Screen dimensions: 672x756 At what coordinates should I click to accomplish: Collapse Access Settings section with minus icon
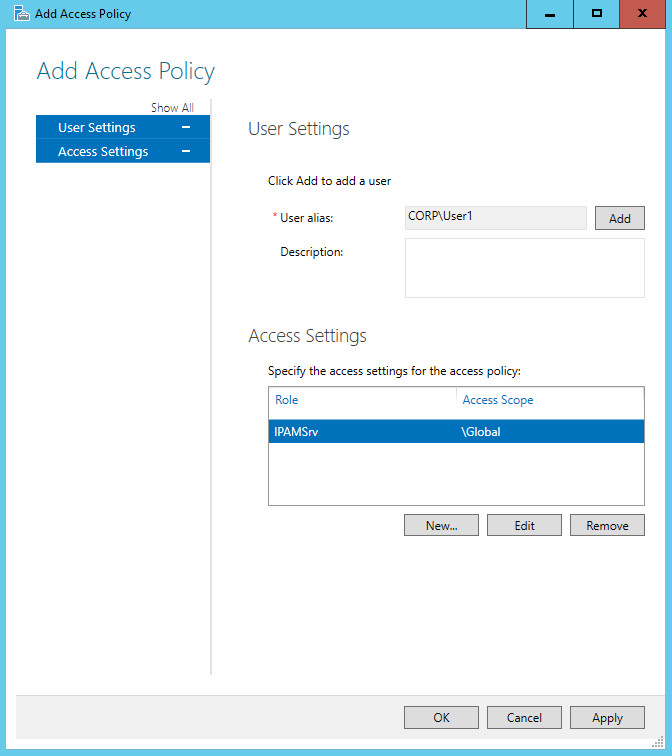[186, 151]
